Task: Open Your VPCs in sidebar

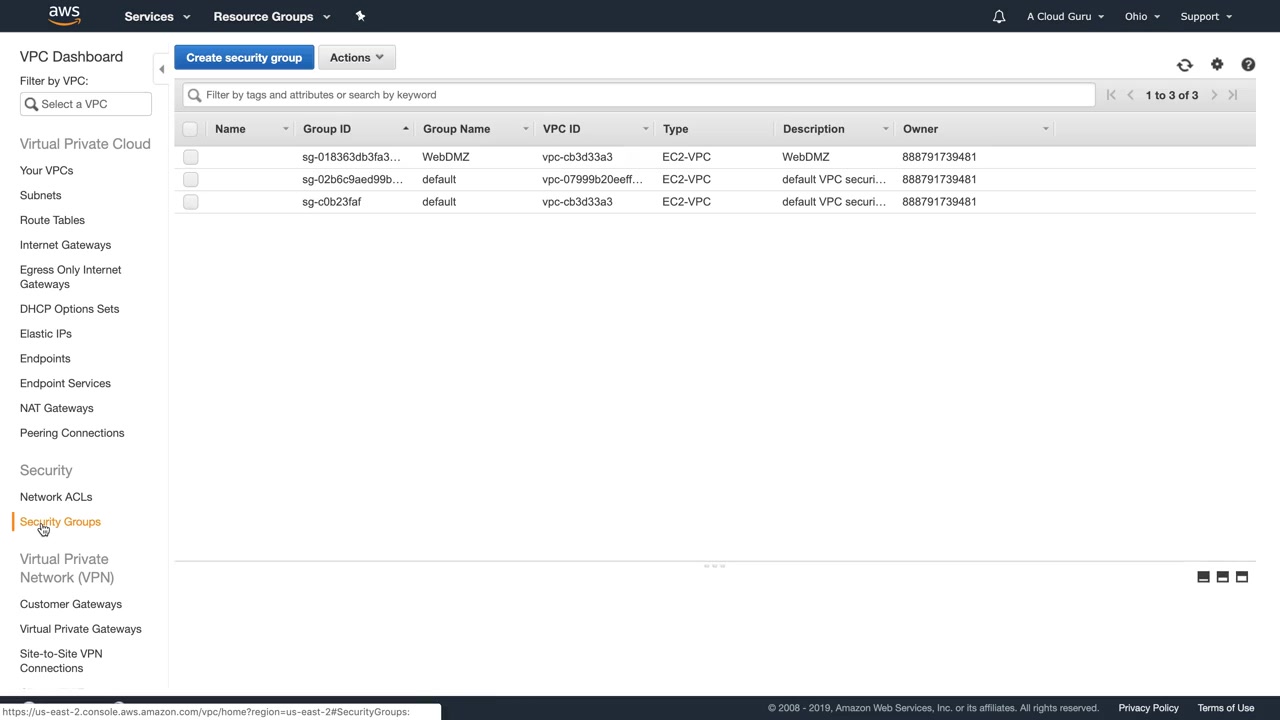Action: (46, 171)
